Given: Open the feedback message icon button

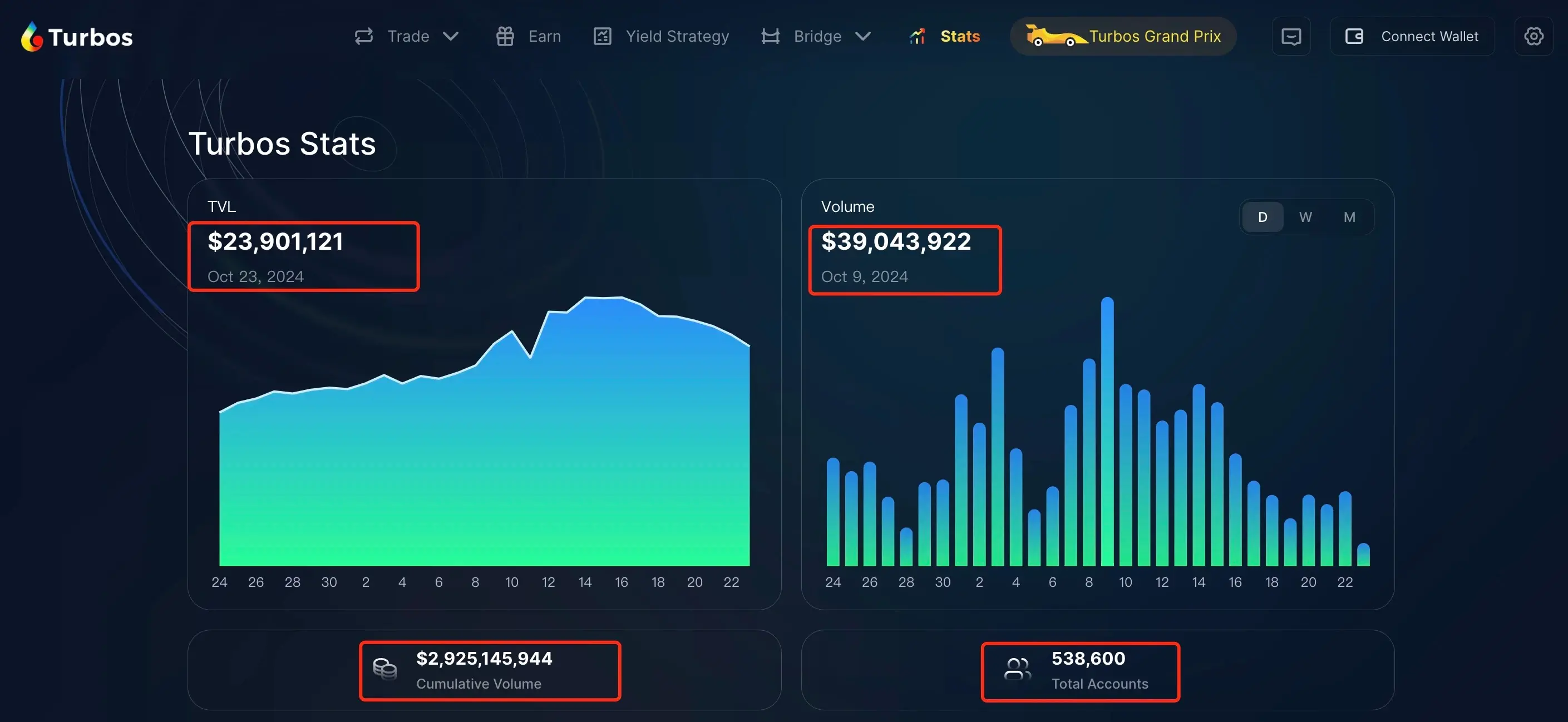Looking at the screenshot, I should (x=1291, y=37).
